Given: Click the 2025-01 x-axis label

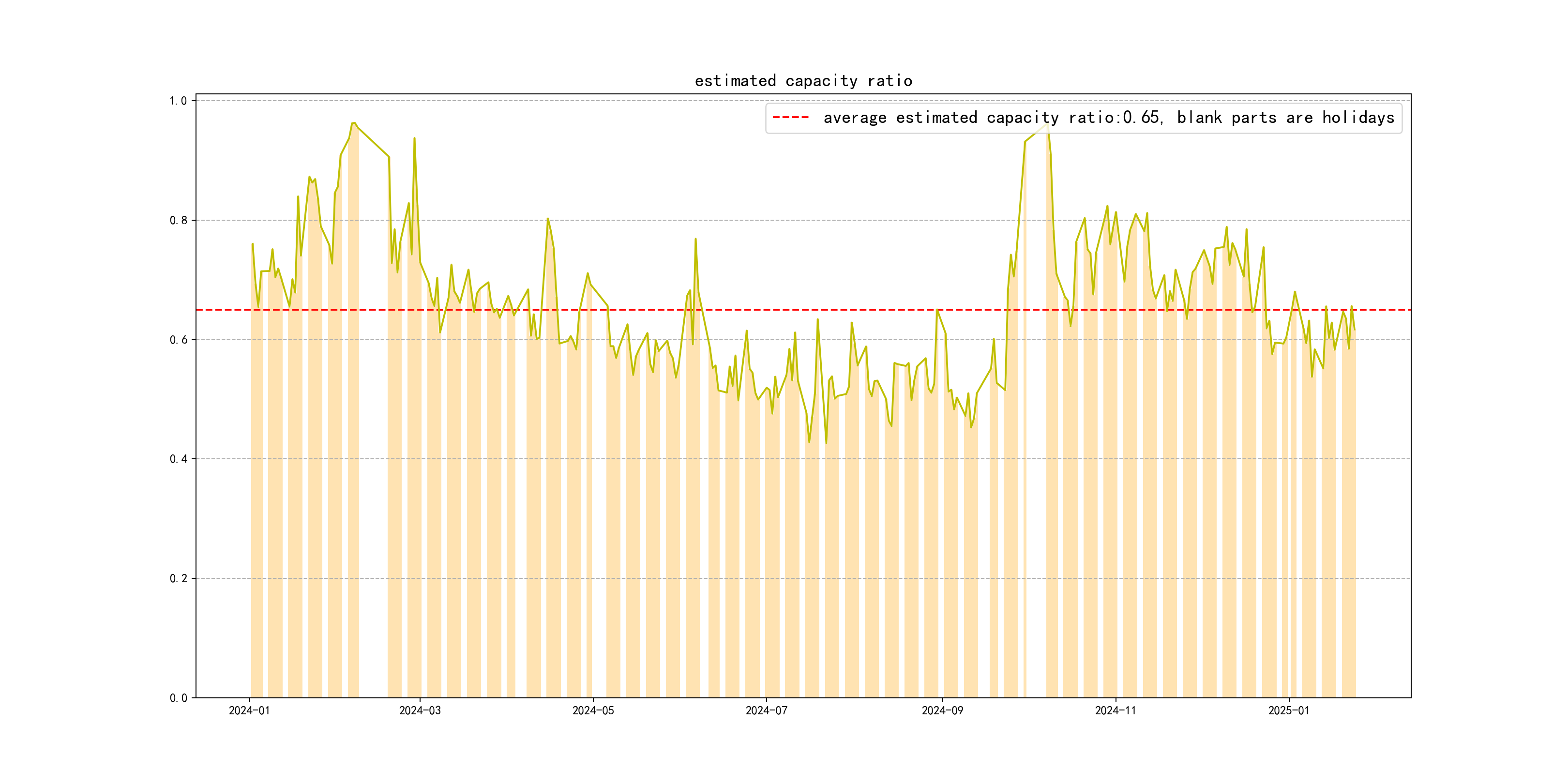Looking at the screenshot, I should (1289, 710).
